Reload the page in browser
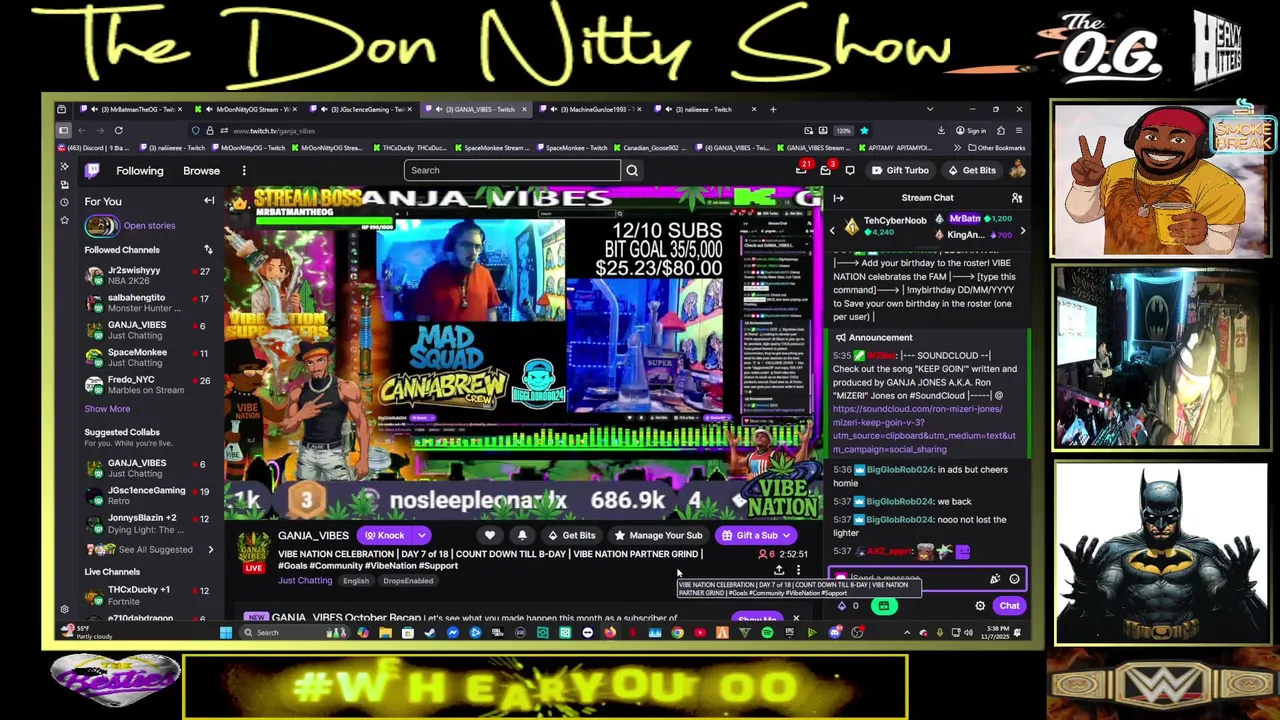Viewport: 1280px width, 720px height. pos(118,130)
